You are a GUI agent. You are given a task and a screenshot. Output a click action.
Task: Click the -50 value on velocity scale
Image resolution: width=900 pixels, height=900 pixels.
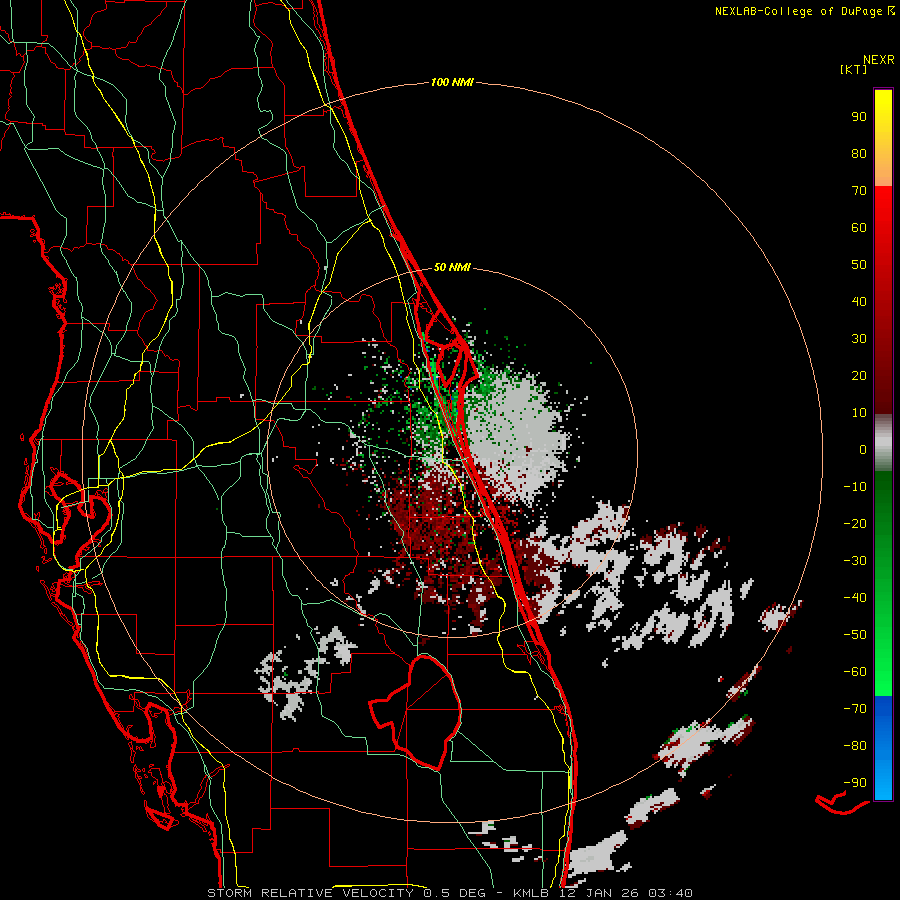point(855,635)
